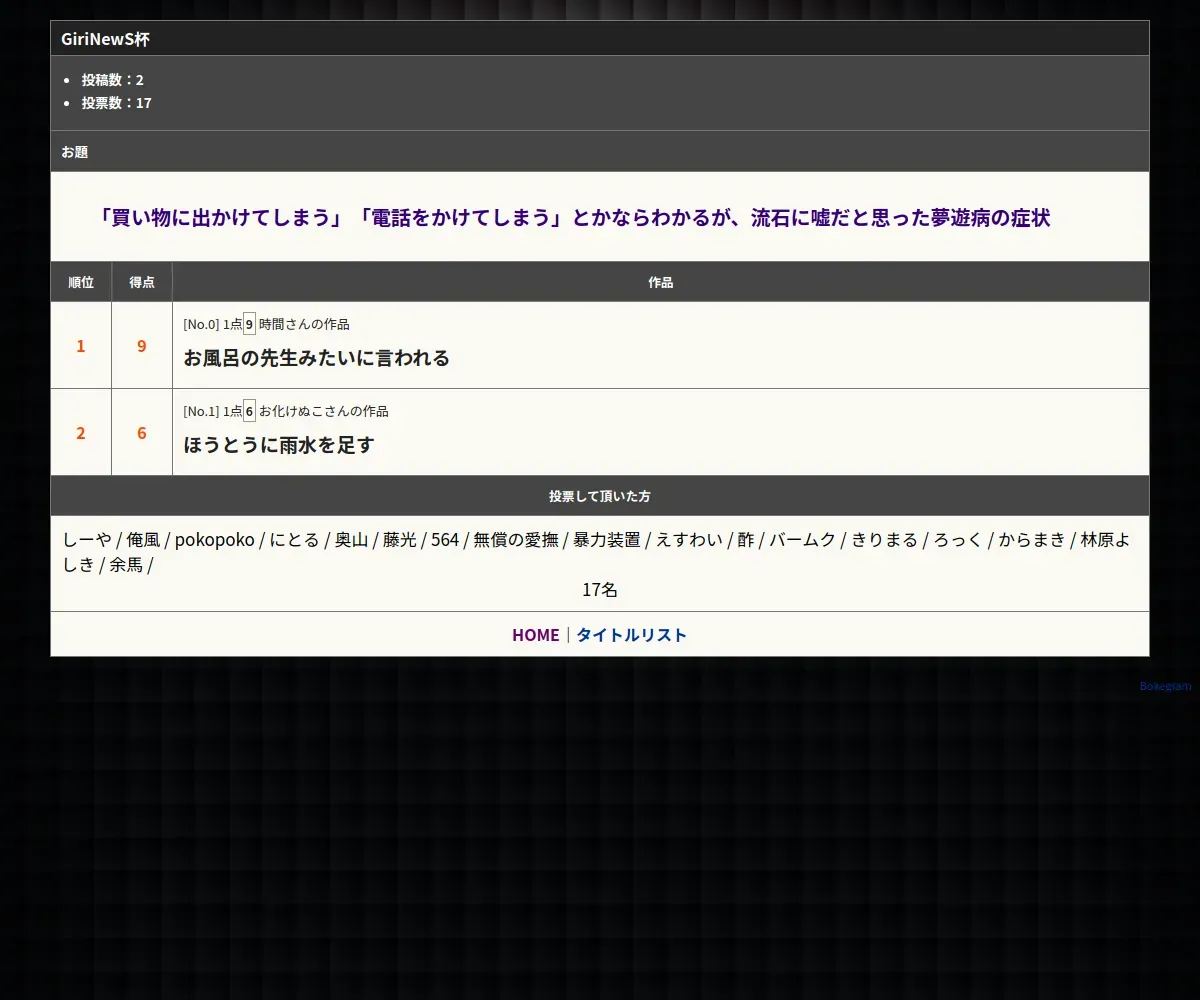This screenshot has width=1200, height=1000.
Task: Click the answer ほうとうに雨水を足す
Action: [278, 445]
